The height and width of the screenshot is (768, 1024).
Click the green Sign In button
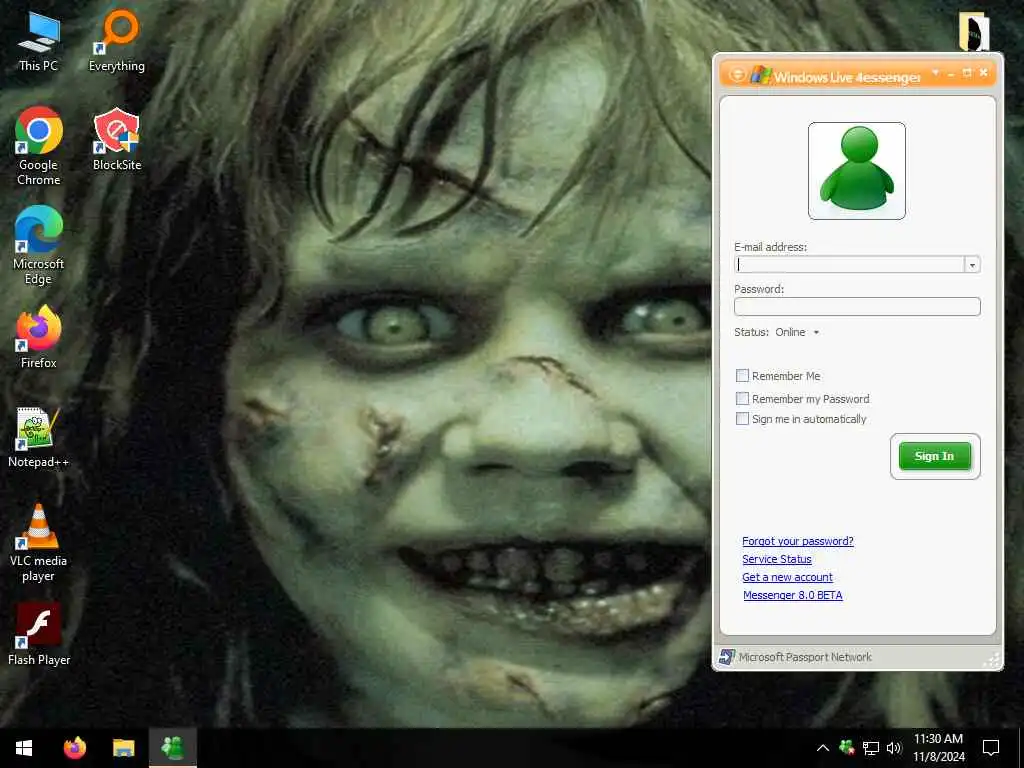pyautogui.click(x=935, y=456)
